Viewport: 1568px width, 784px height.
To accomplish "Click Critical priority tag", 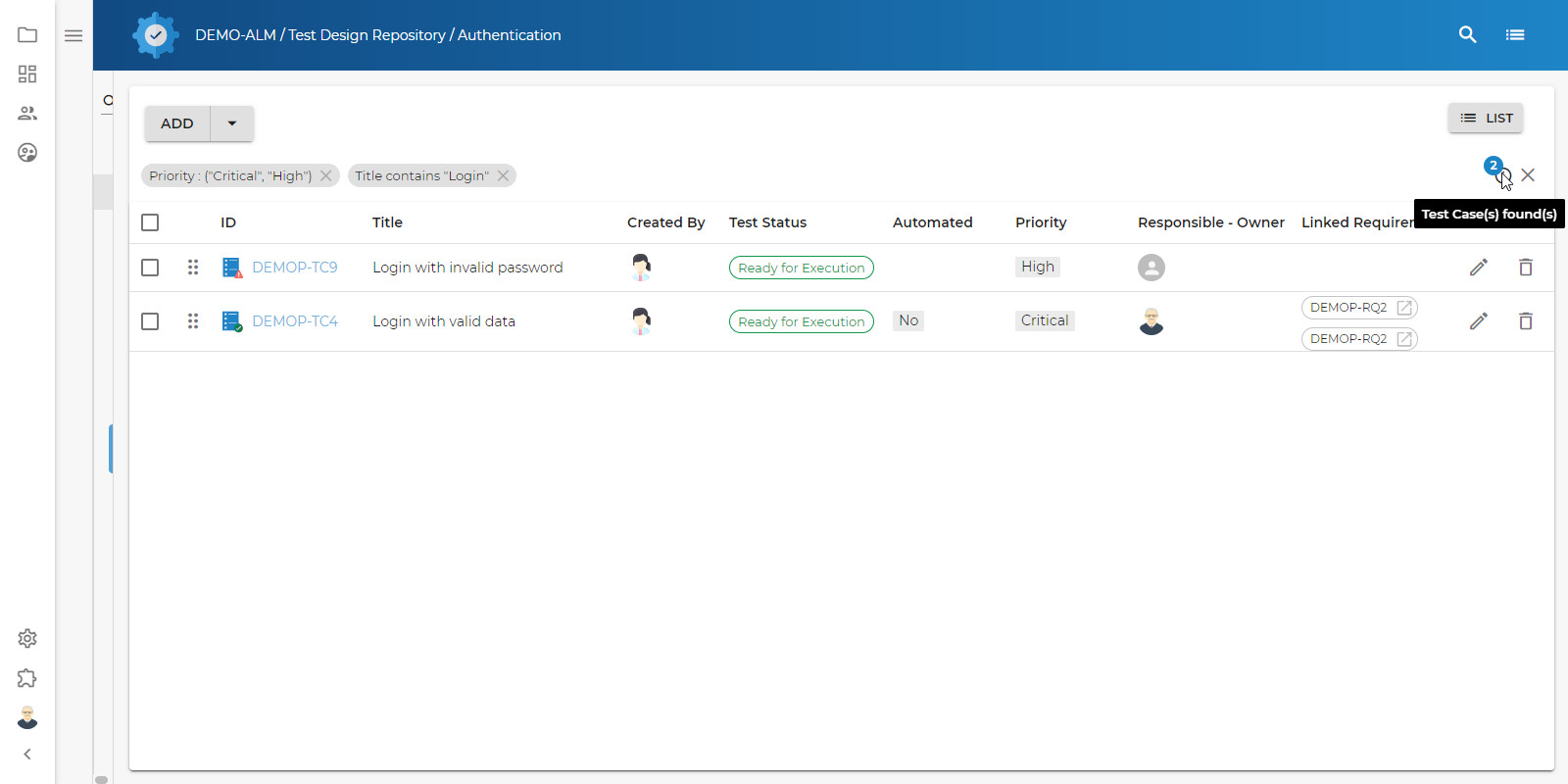I will click(x=1045, y=320).
